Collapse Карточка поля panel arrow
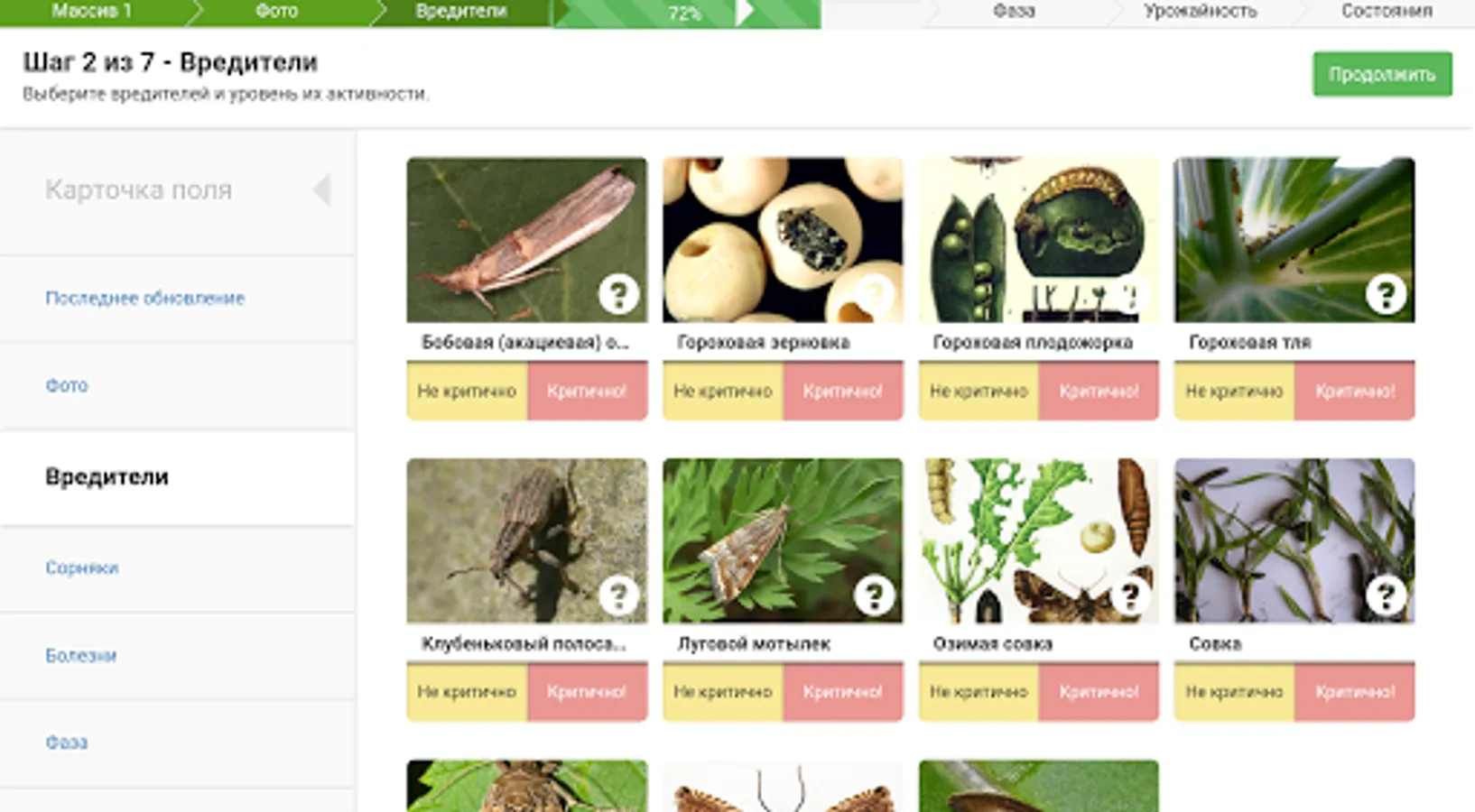The width and height of the screenshot is (1475, 812). point(321,189)
